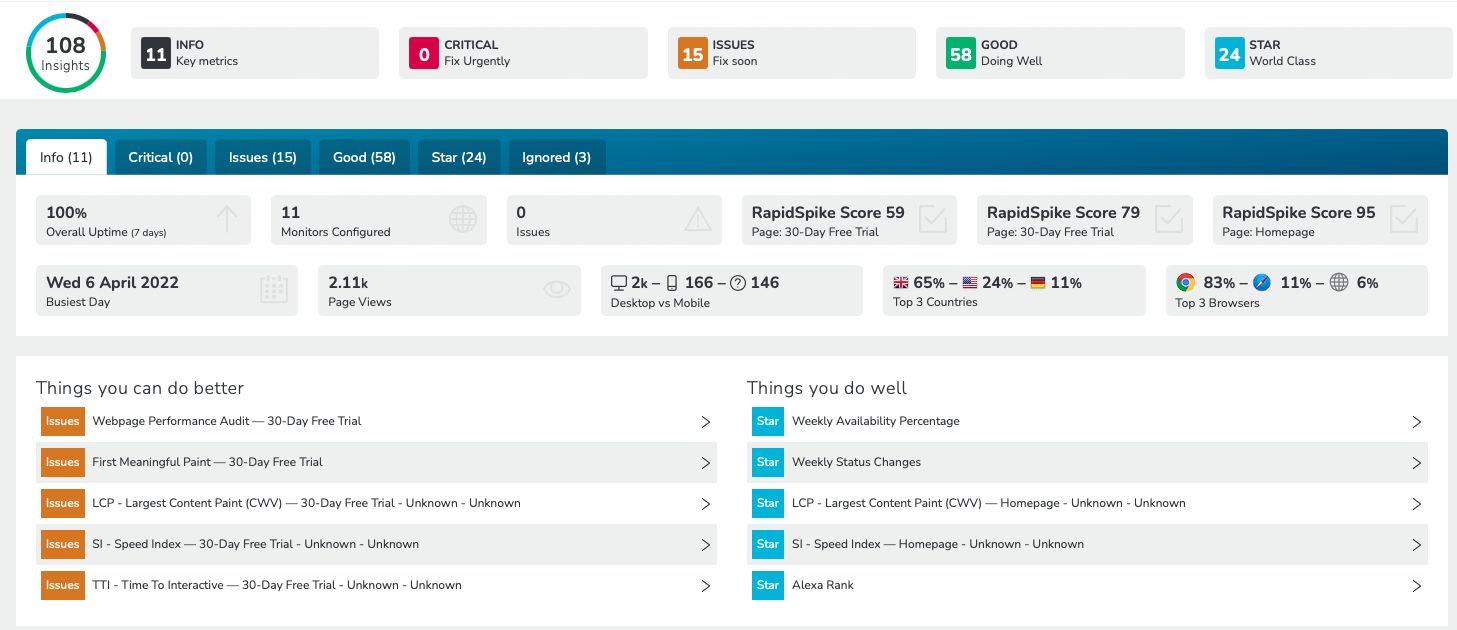Click Star tag on Weekly Availability Percentage
The width and height of the screenshot is (1457, 630).
[x=768, y=422]
